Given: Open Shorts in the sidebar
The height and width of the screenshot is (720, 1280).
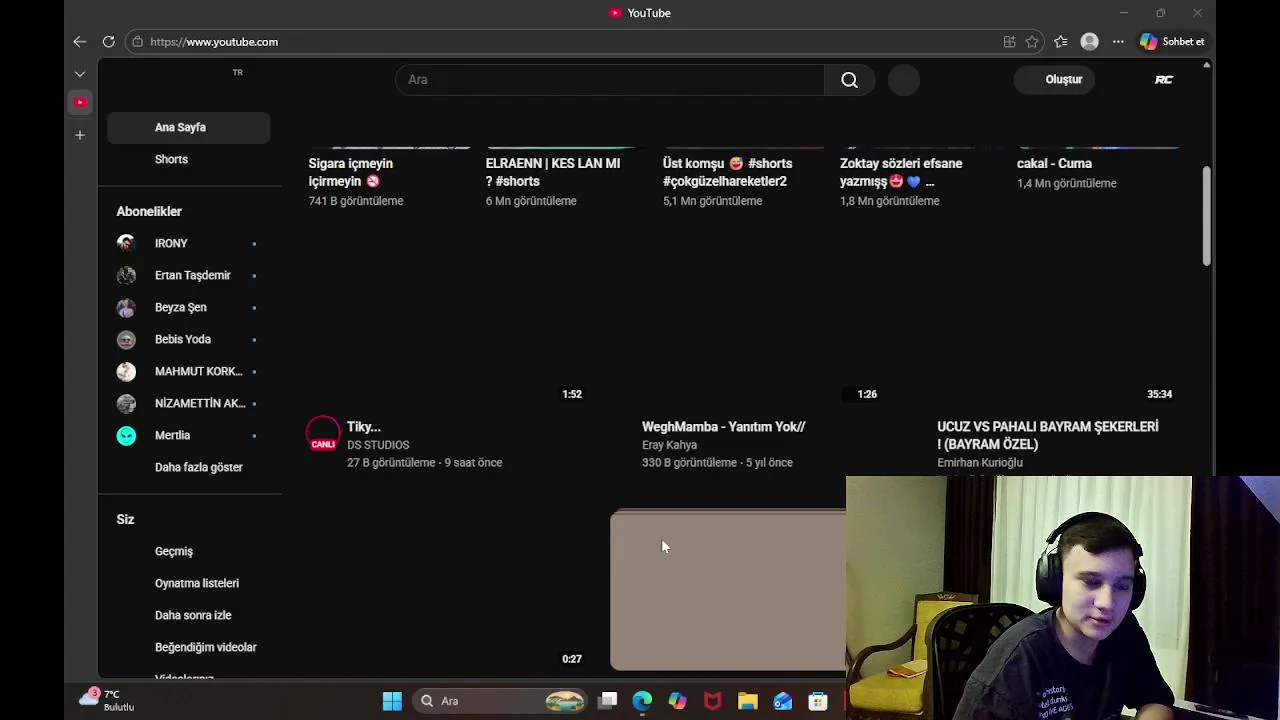Looking at the screenshot, I should (188, 159).
